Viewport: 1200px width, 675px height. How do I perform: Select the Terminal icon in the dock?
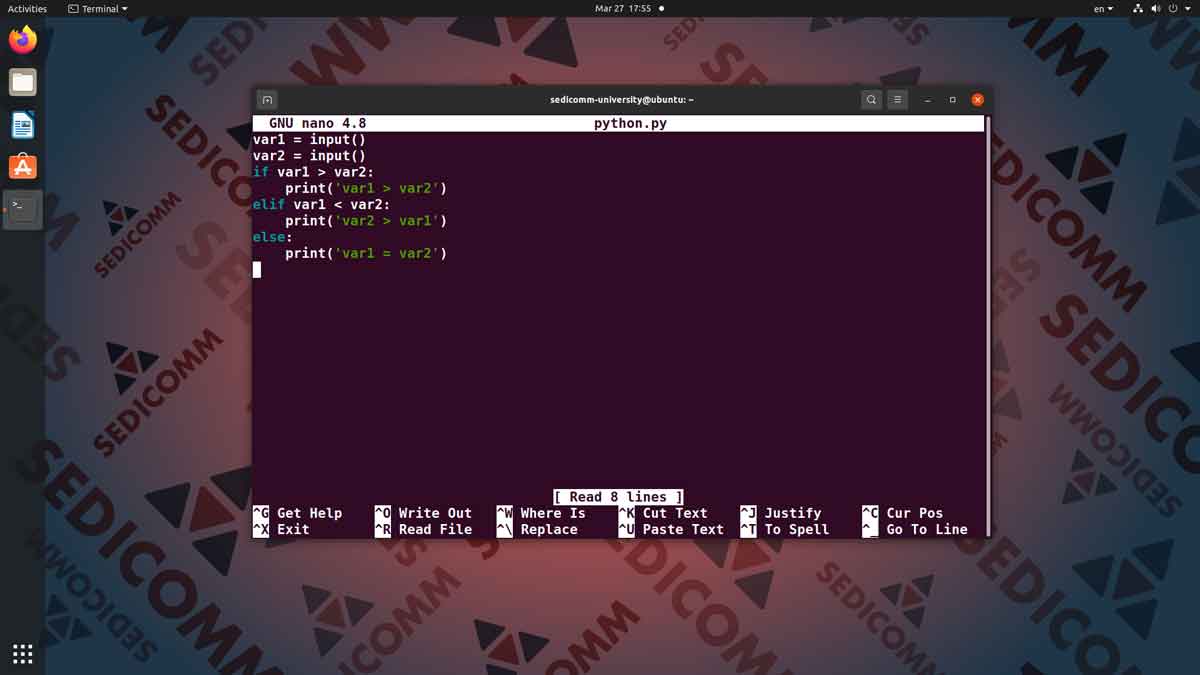tap(23, 209)
